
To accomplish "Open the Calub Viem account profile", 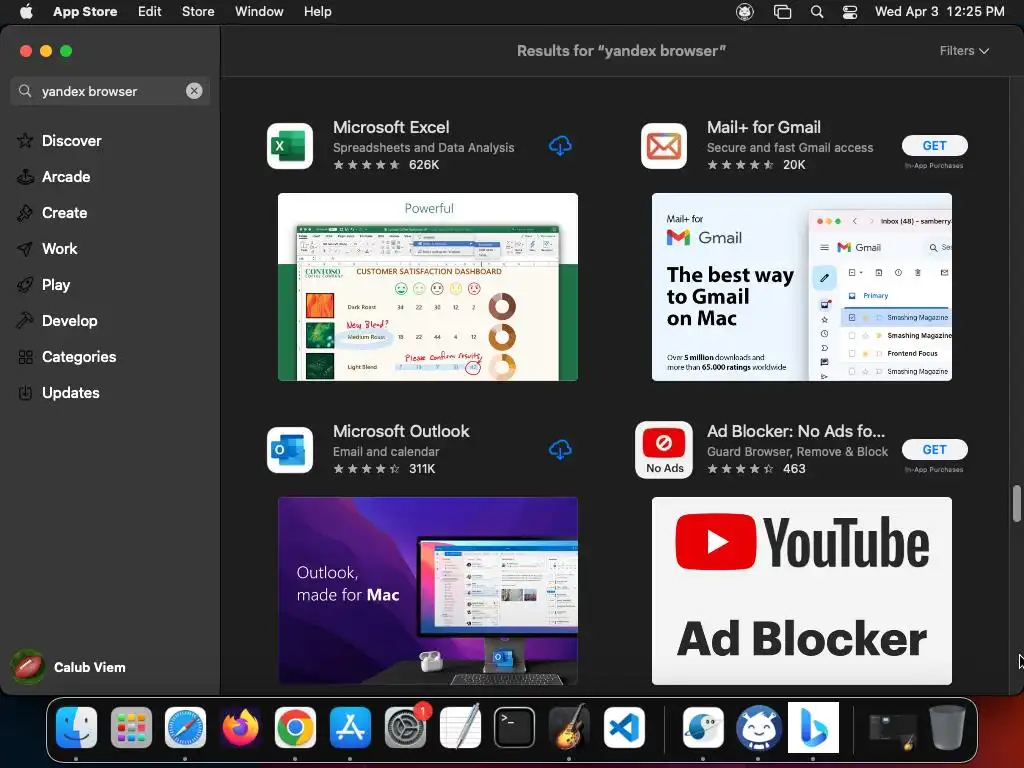I will (x=69, y=667).
